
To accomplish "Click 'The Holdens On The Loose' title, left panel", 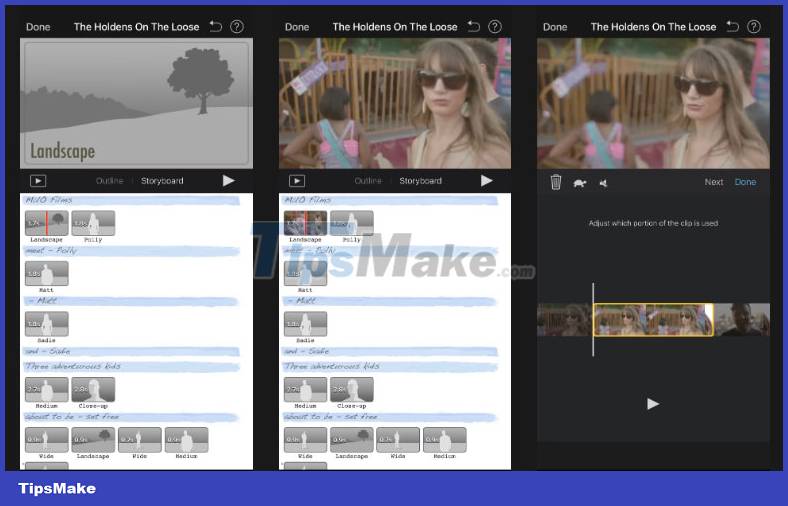I will 137,27.
